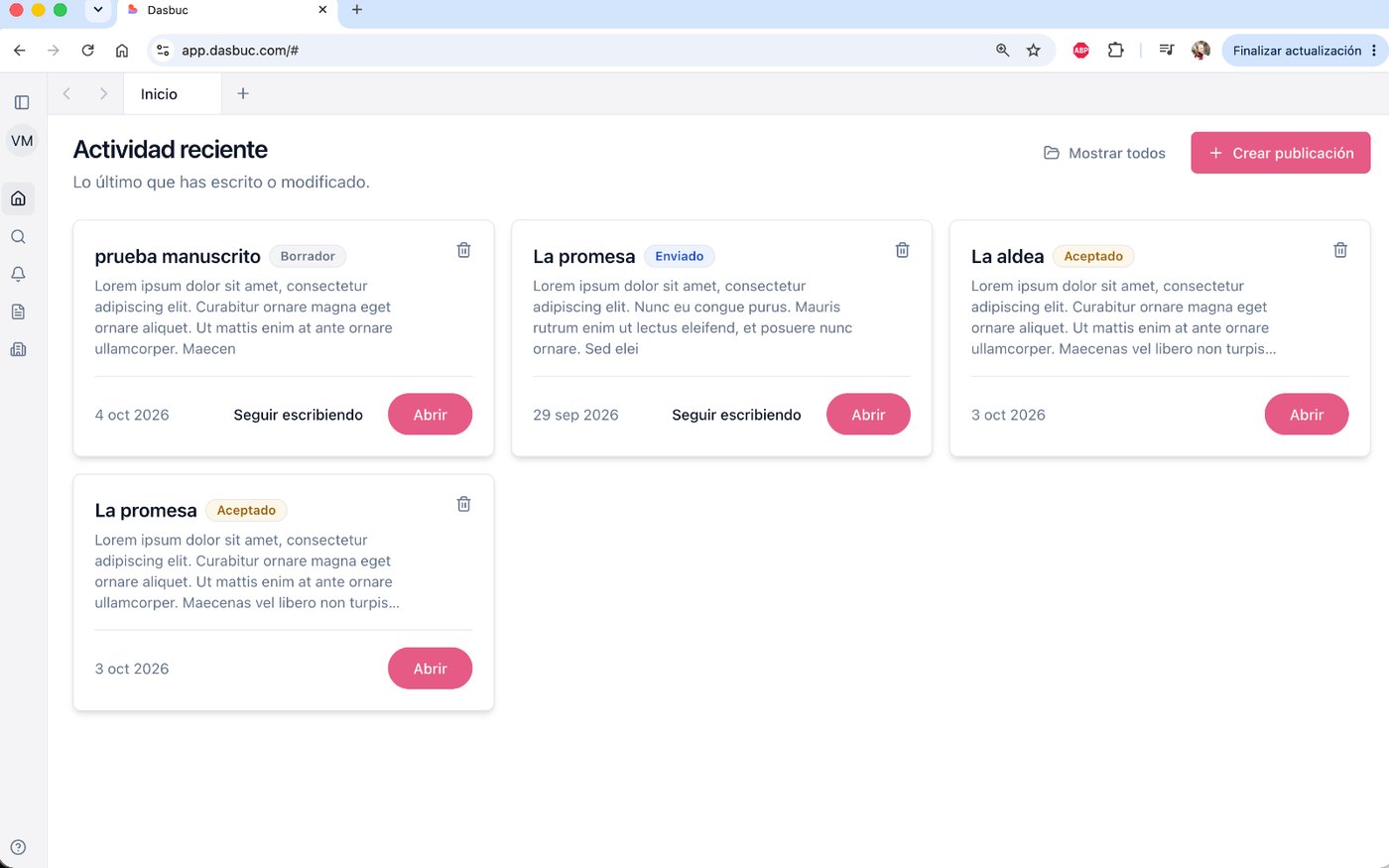Go back with the browser back arrow

point(20,51)
